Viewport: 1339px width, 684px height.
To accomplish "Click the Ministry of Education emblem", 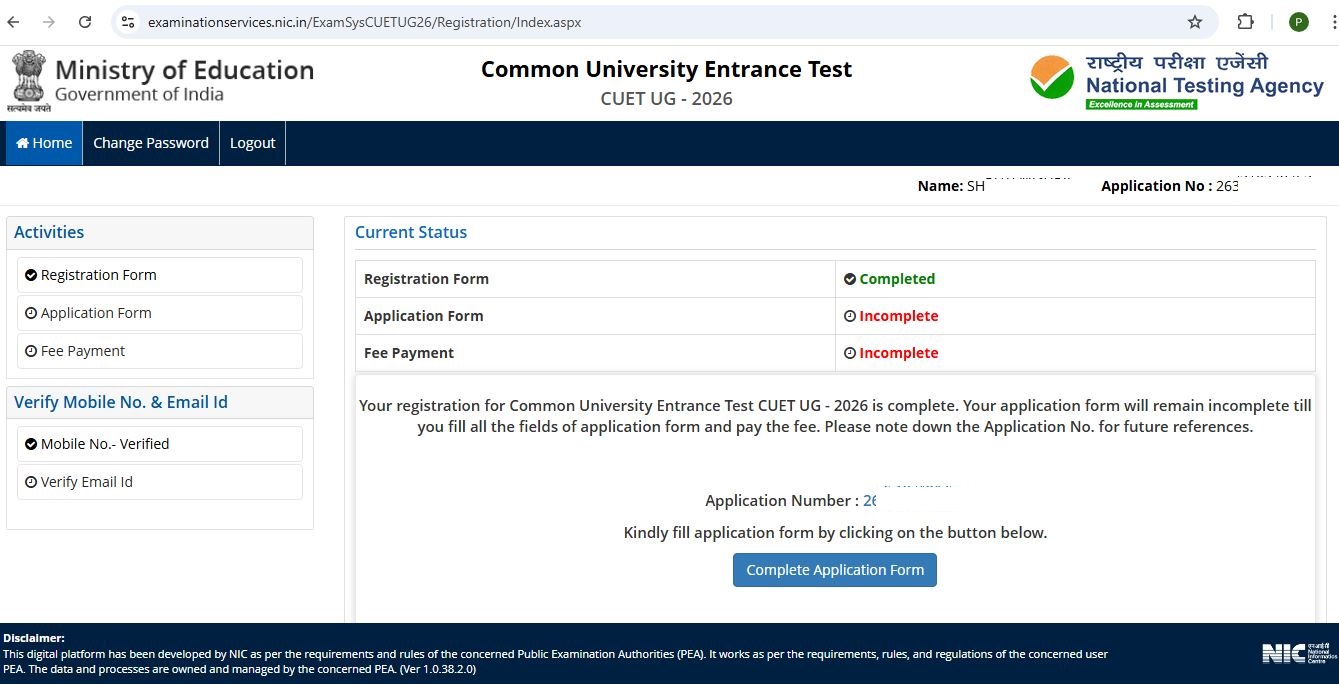I will pos(27,79).
